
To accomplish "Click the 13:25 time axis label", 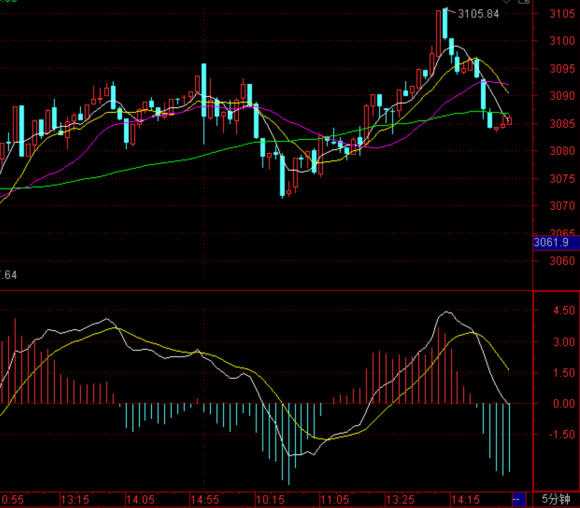I will click(x=400, y=500).
